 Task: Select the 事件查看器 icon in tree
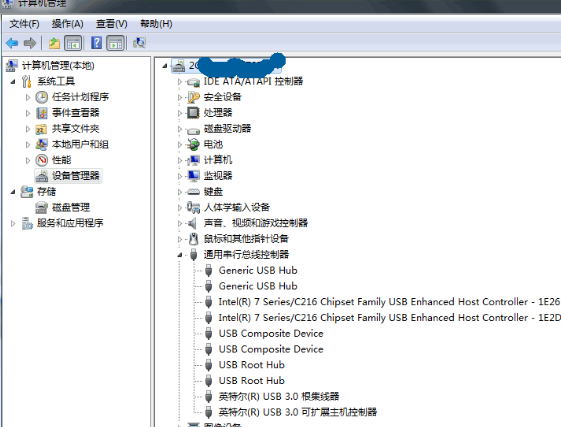pos(42,113)
